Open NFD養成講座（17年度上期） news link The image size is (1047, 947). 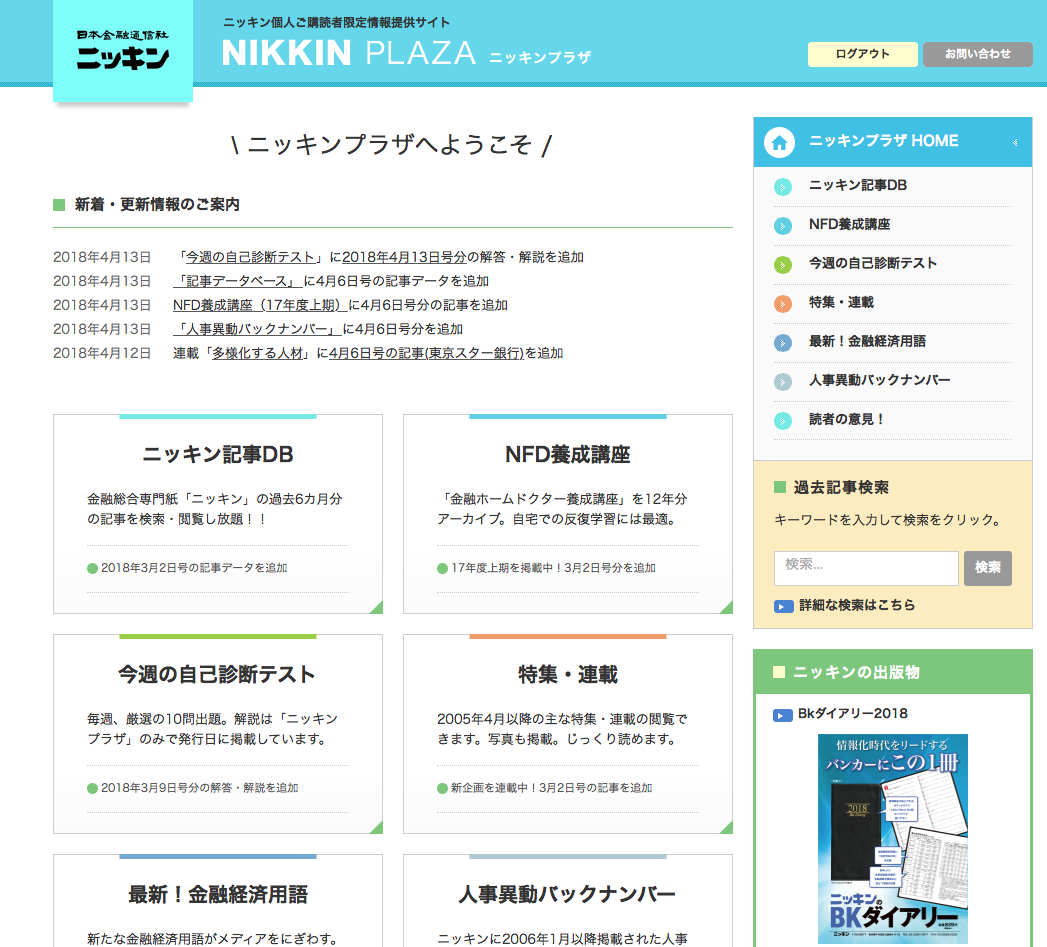260,305
